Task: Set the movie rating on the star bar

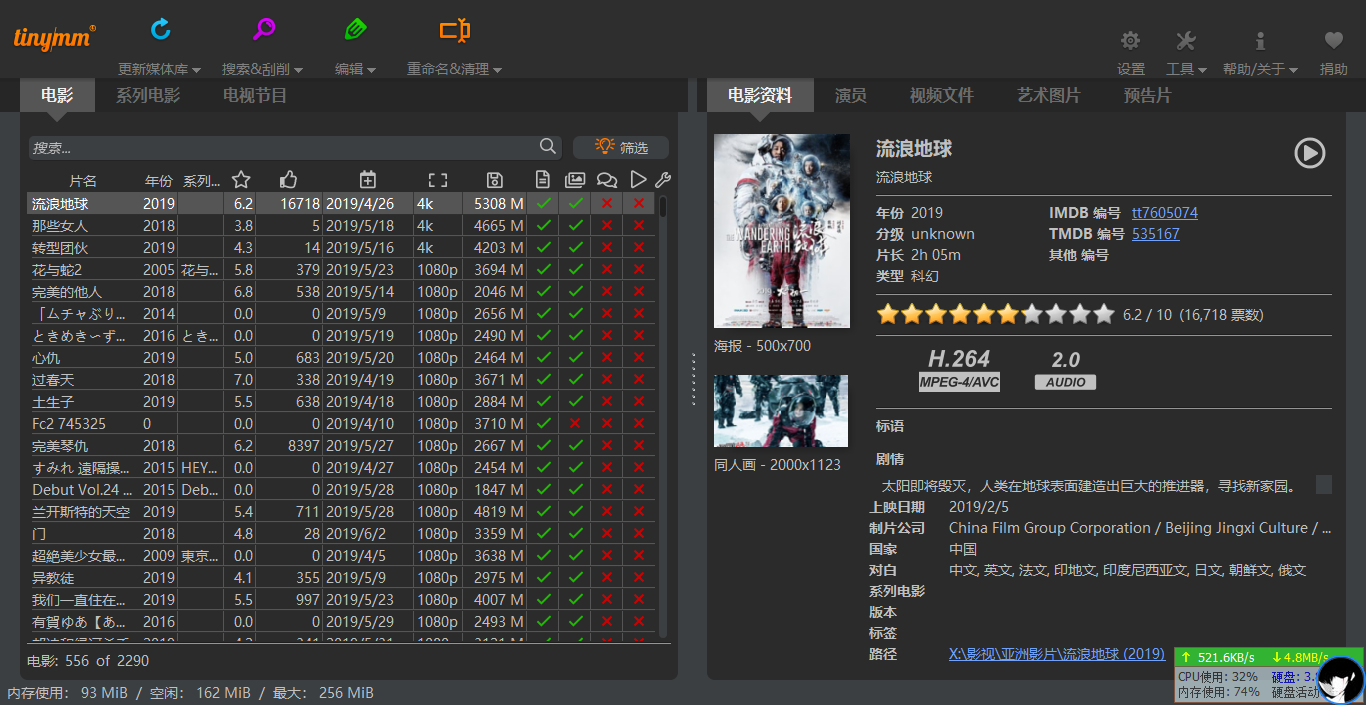Action: [995, 313]
